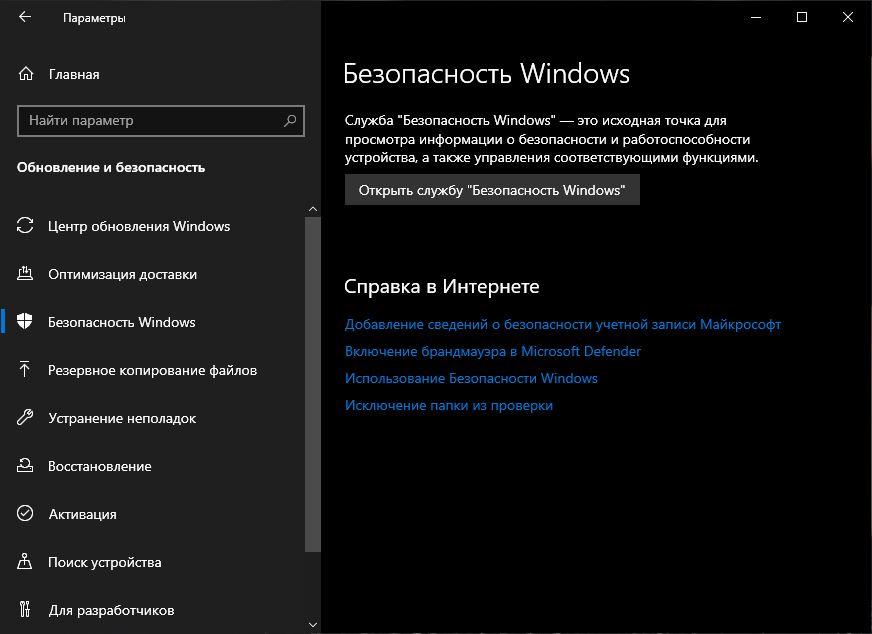Click Открыть службу "Безопасность Windows" button
872x634 pixels.
point(492,190)
